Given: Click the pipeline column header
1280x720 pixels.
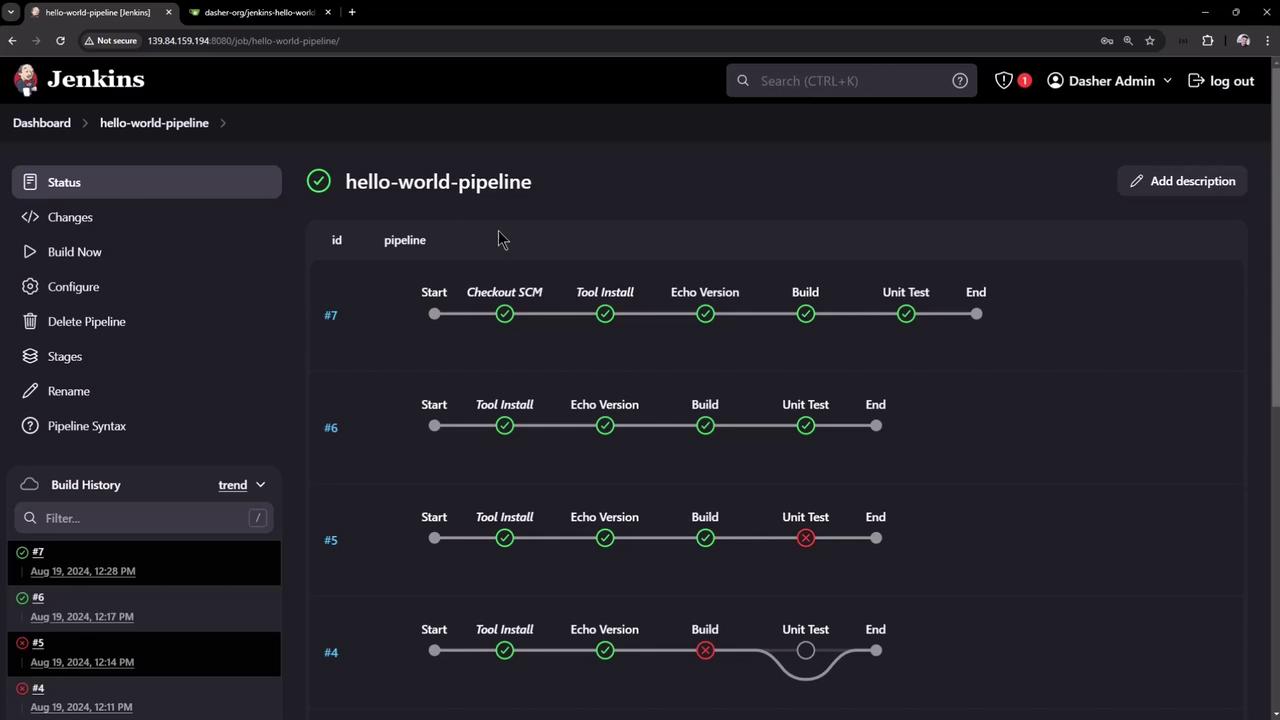Looking at the screenshot, I should pos(405,240).
